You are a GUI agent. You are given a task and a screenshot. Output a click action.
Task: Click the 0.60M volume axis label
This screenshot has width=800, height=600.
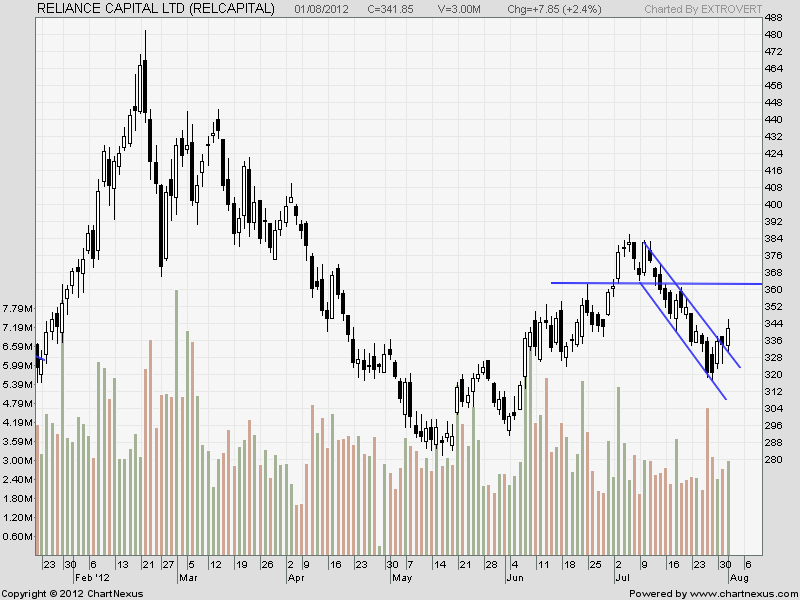(x=17, y=537)
